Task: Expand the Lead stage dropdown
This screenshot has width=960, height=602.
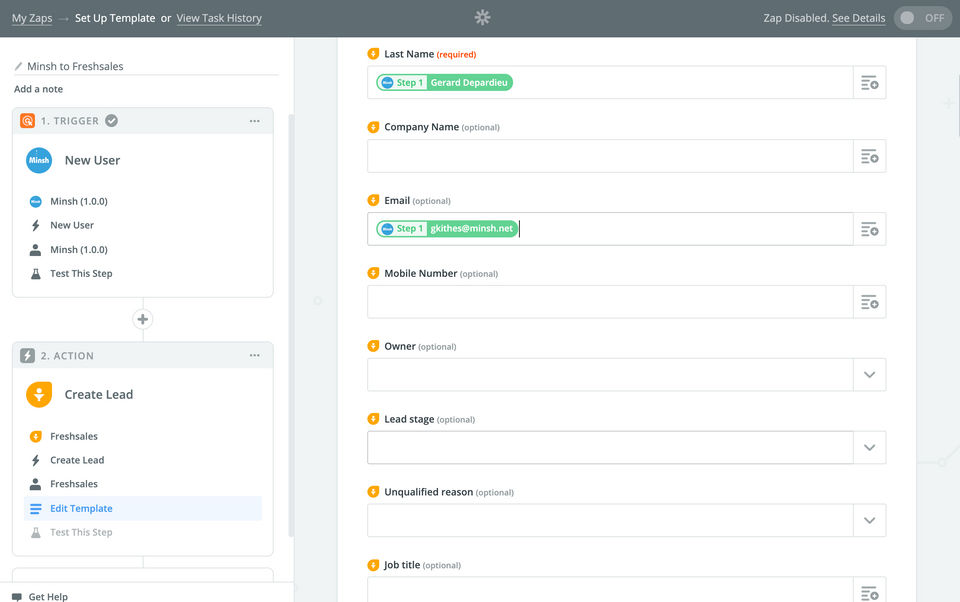Action: [869, 448]
